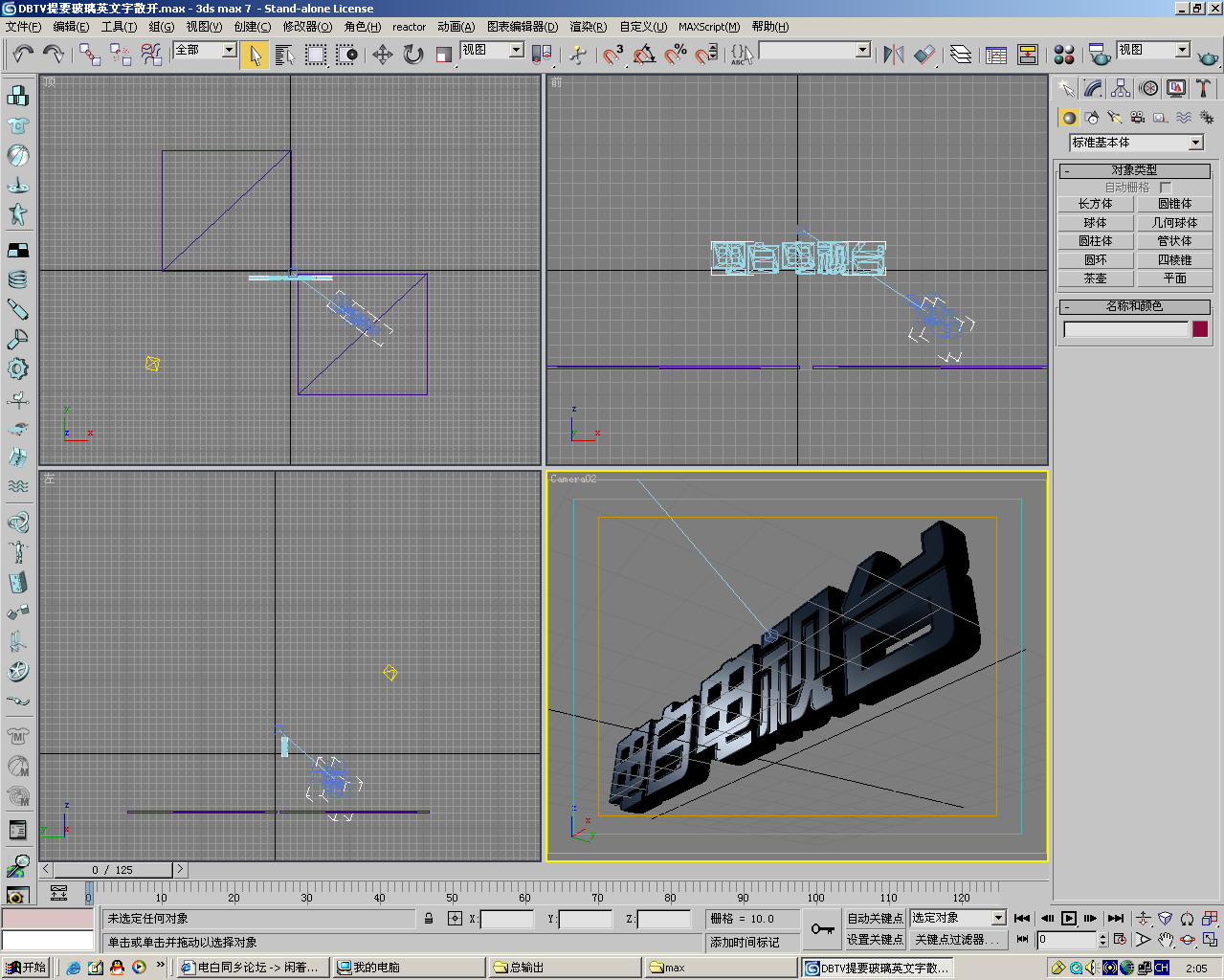Viewport: 1224px width, 980px height.
Task: Select the Move transform tool
Action: click(382, 55)
